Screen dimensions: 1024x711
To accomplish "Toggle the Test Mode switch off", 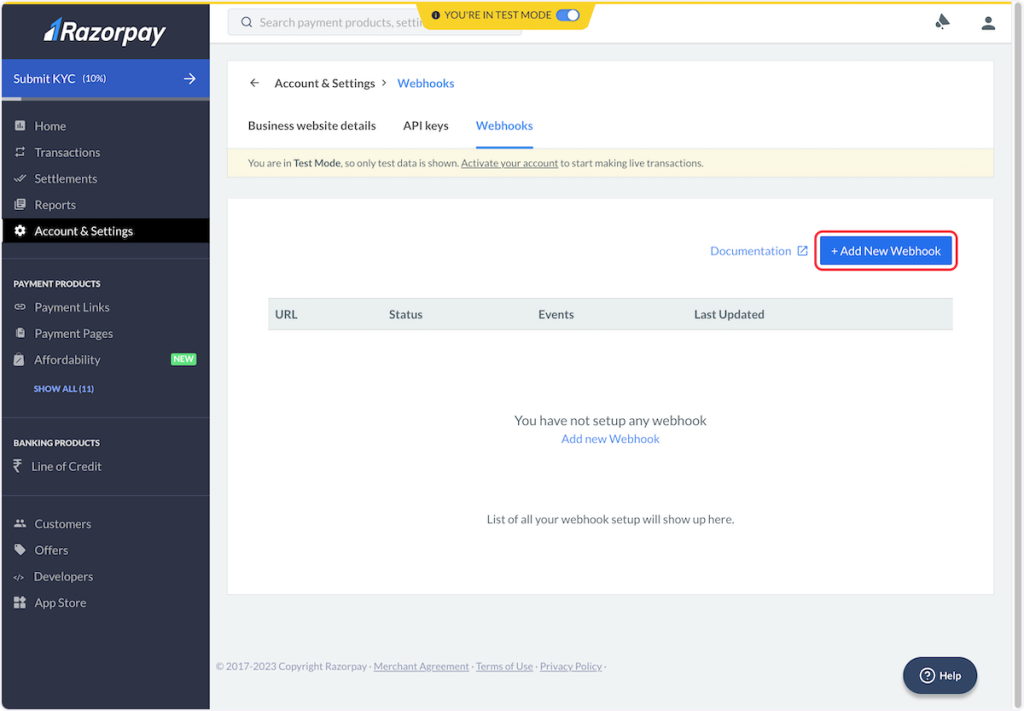I will pyautogui.click(x=567, y=15).
